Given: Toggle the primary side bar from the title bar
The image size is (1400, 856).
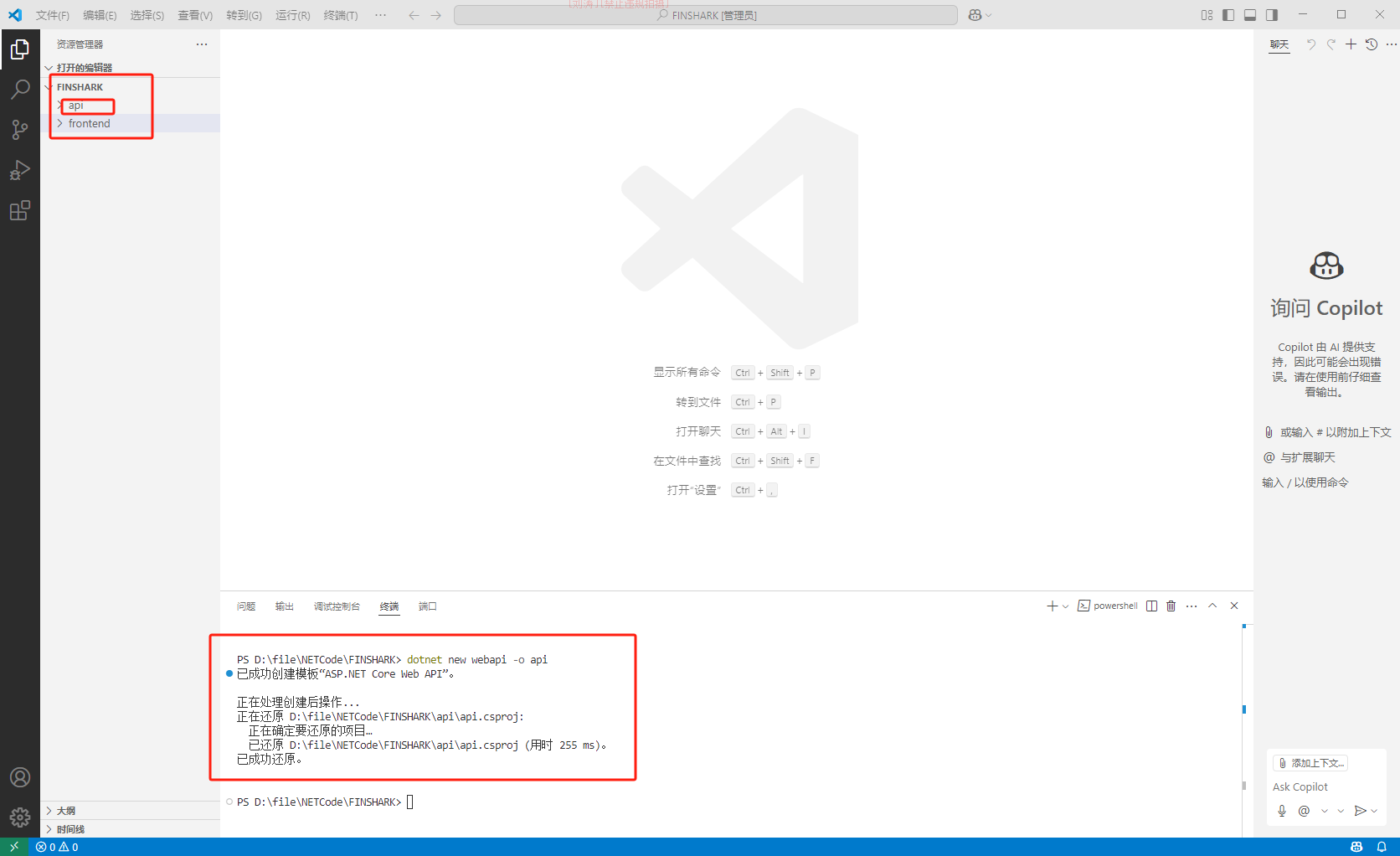Looking at the screenshot, I should 1228,15.
